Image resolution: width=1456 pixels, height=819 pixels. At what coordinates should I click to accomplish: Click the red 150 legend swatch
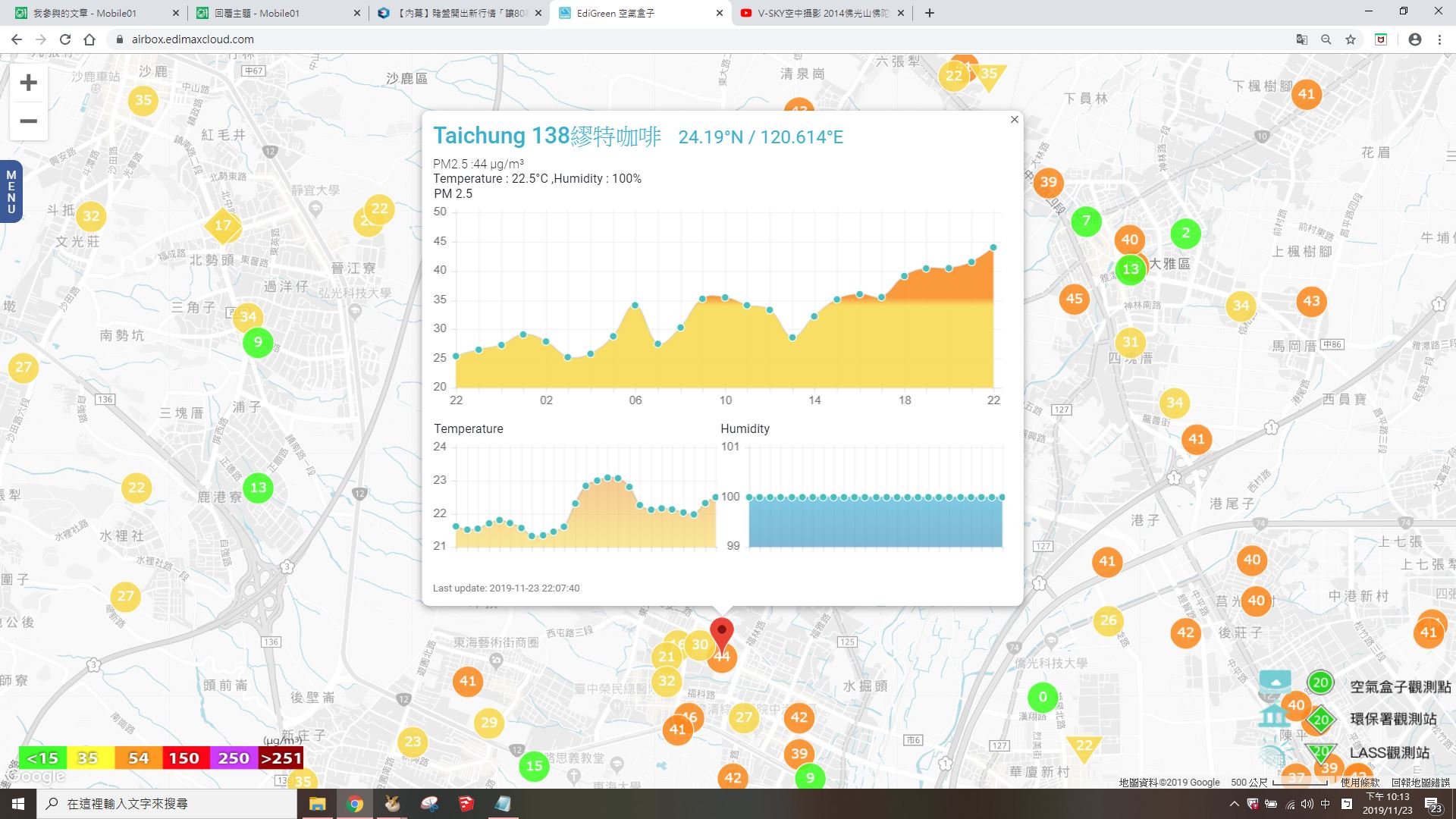(x=185, y=758)
